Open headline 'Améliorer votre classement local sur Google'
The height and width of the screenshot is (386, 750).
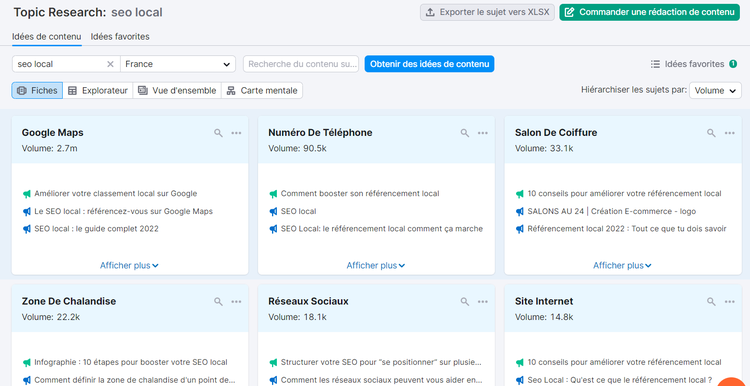116,194
